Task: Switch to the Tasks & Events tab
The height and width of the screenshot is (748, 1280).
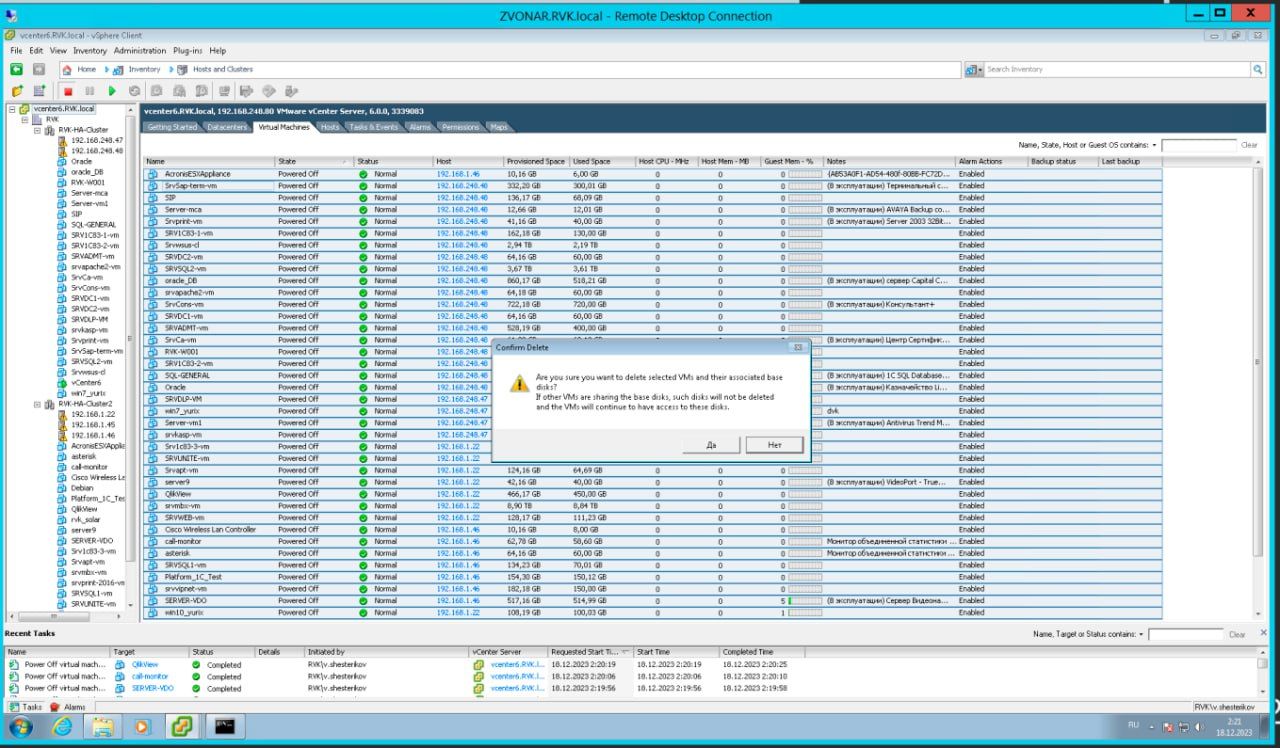Action: pos(373,127)
